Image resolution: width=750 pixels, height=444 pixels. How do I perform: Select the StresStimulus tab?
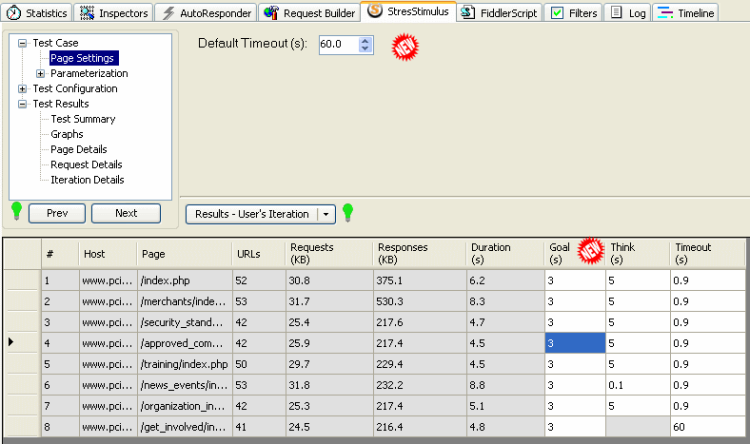(x=408, y=11)
